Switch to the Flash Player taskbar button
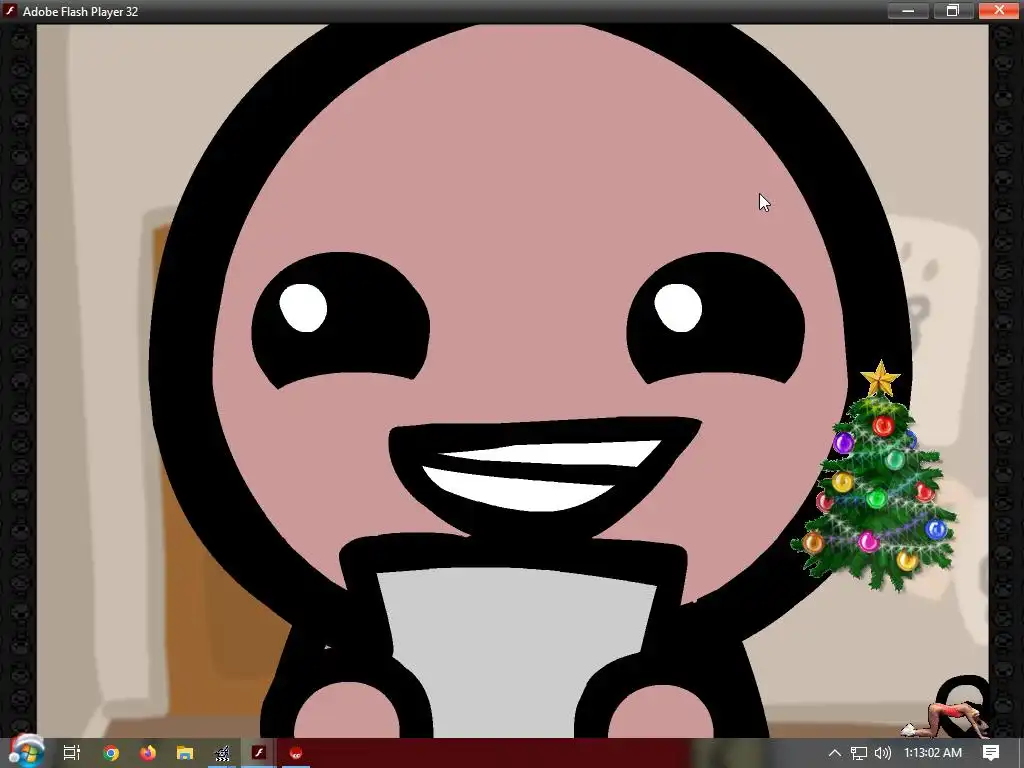Viewport: 1024px width, 768px height. pyautogui.click(x=259, y=753)
